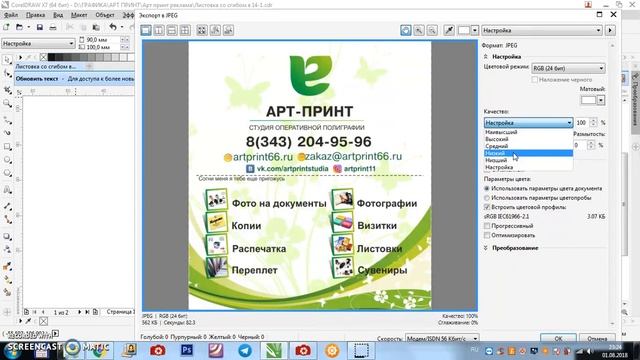Enable the Progressive checkbox
This screenshot has width=640, height=360.
click(x=487, y=226)
